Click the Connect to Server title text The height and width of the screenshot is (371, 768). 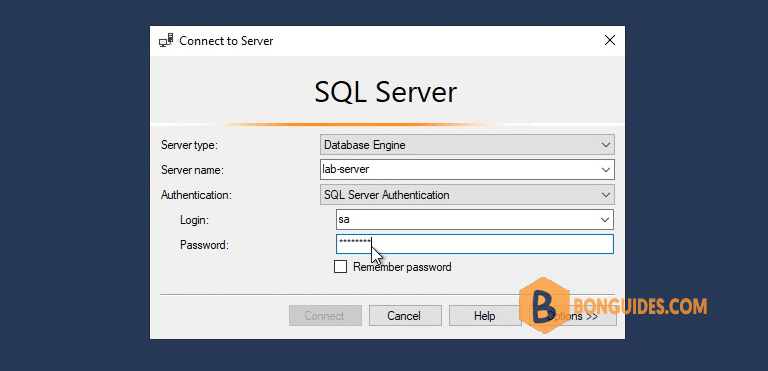tap(226, 41)
